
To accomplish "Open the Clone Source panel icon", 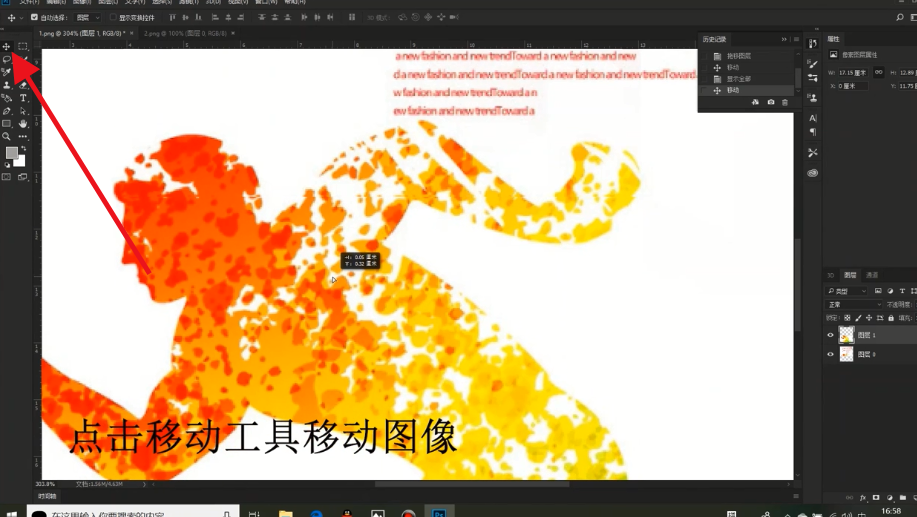I will 812,98.
